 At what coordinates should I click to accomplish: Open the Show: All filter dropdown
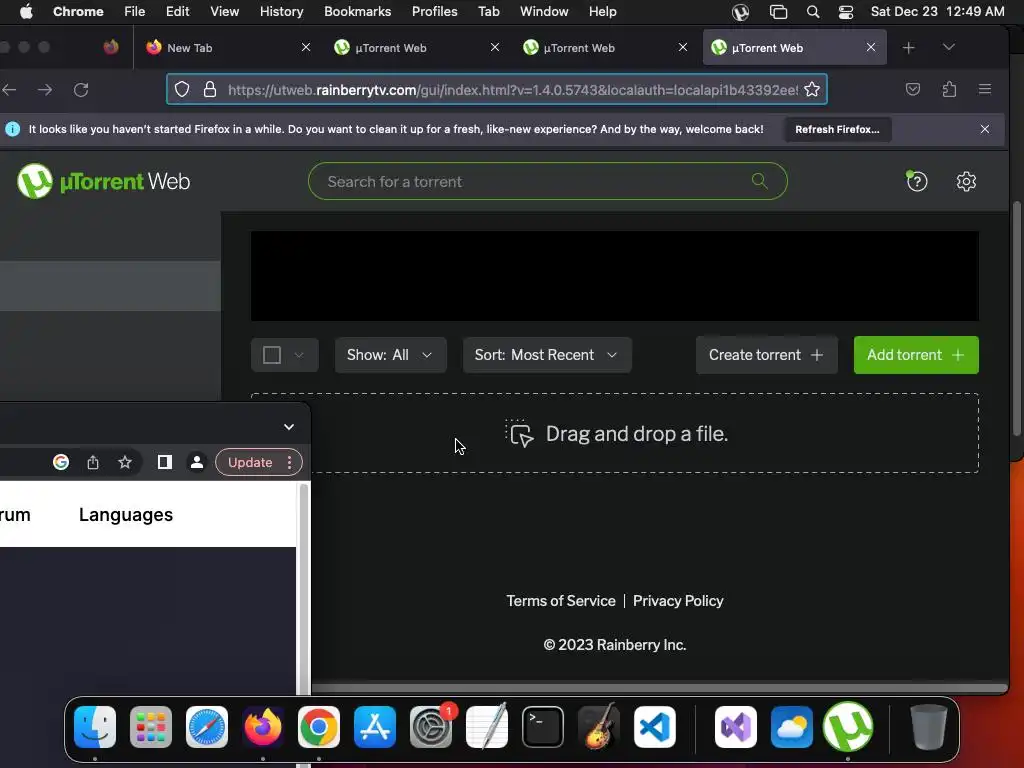point(391,355)
